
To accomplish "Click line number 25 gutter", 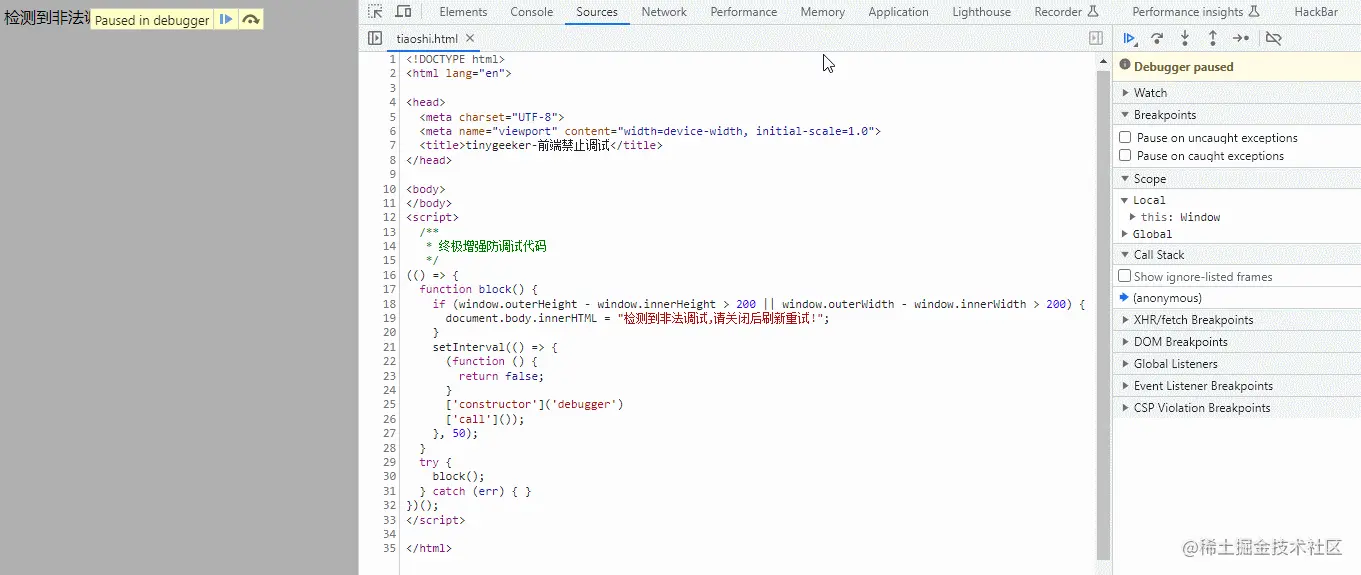I will [391, 404].
